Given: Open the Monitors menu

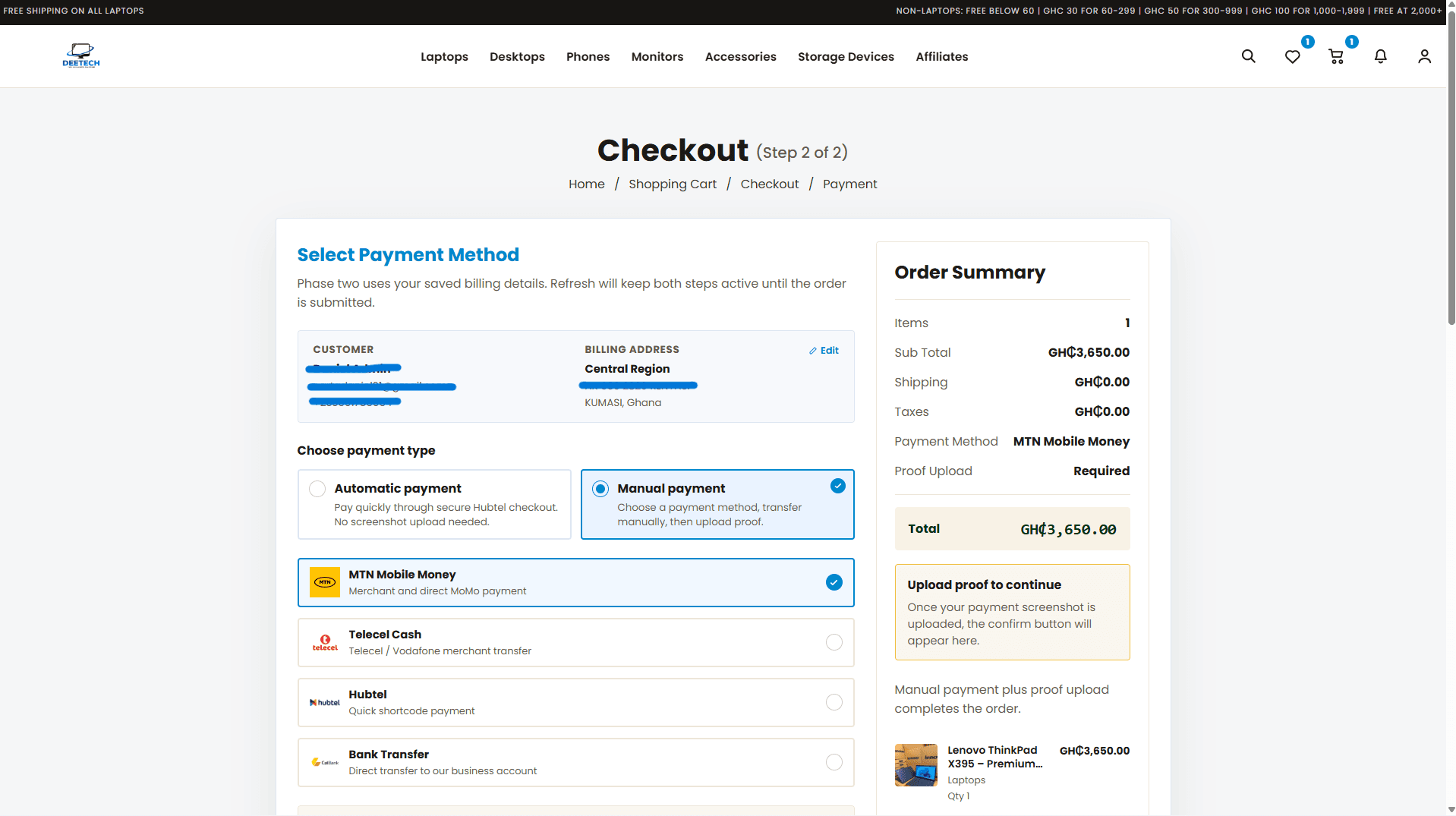Looking at the screenshot, I should click(657, 56).
